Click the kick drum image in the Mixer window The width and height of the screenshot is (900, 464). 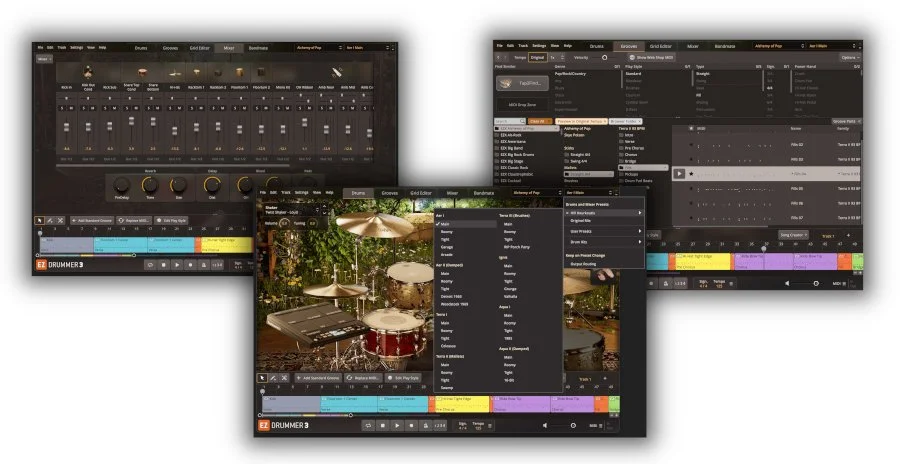point(88,72)
